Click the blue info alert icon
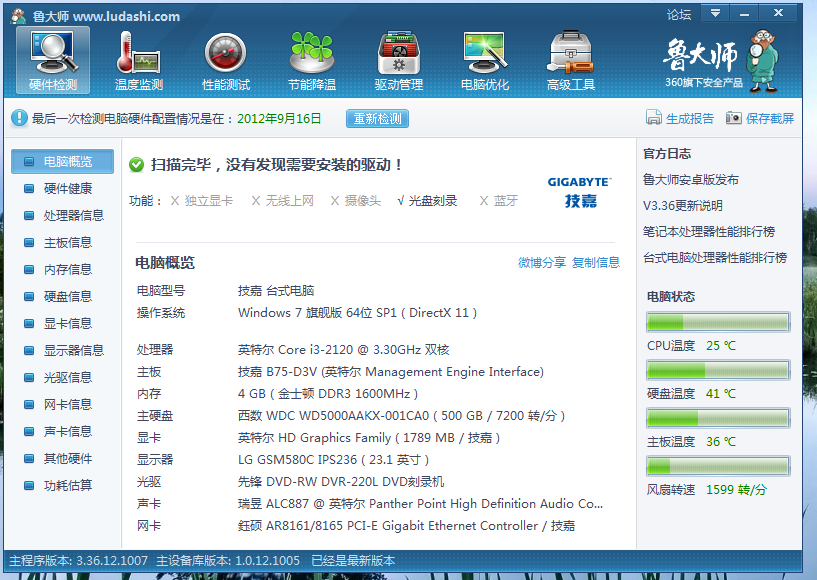The width and height of the screenshot is (817, 580). click(19, 118)
